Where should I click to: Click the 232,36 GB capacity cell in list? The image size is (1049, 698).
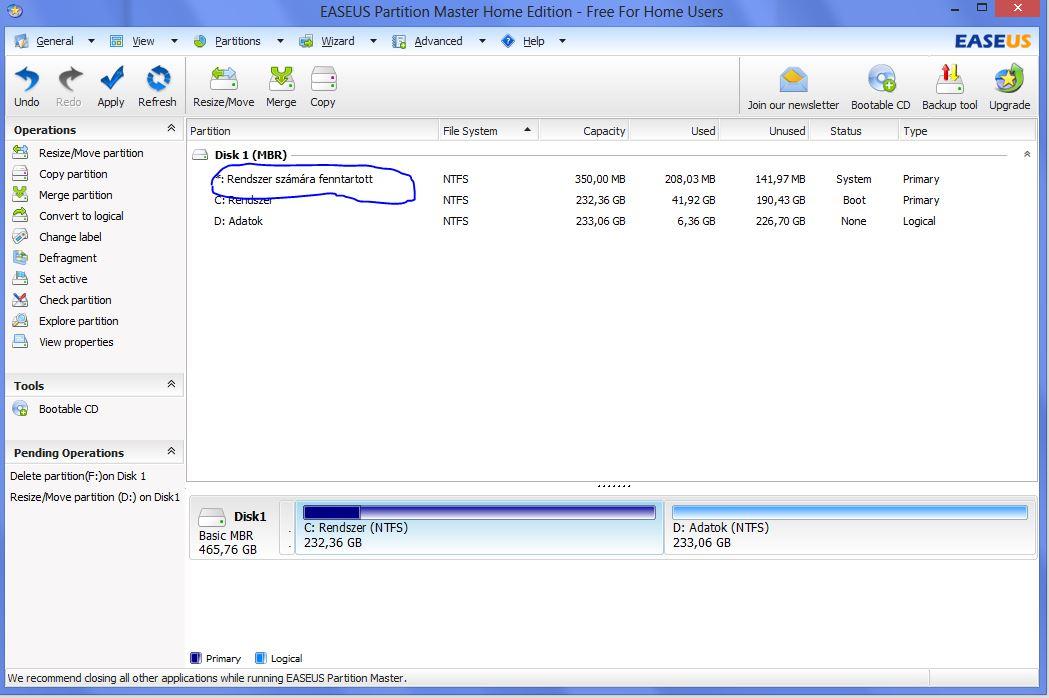pyautogui.click(x=600, y=200)
